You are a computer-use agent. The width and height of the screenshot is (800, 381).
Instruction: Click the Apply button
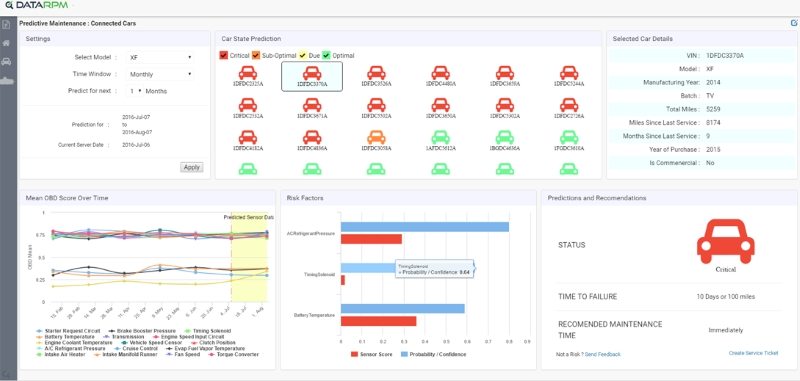pyautogui.click(x=191, y=167)
